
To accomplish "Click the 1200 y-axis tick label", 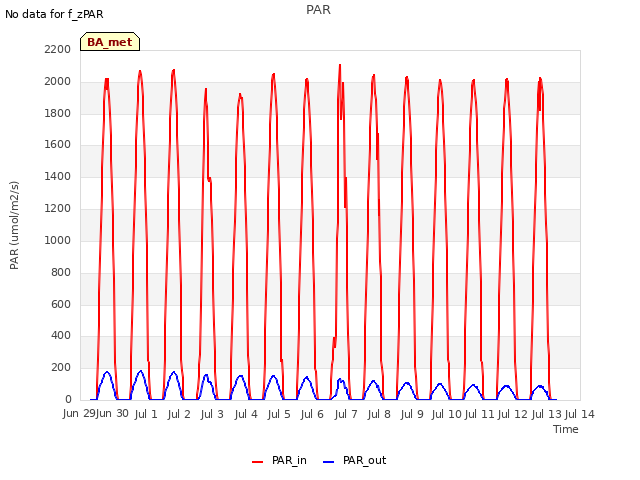I will (x=58, y=208).
